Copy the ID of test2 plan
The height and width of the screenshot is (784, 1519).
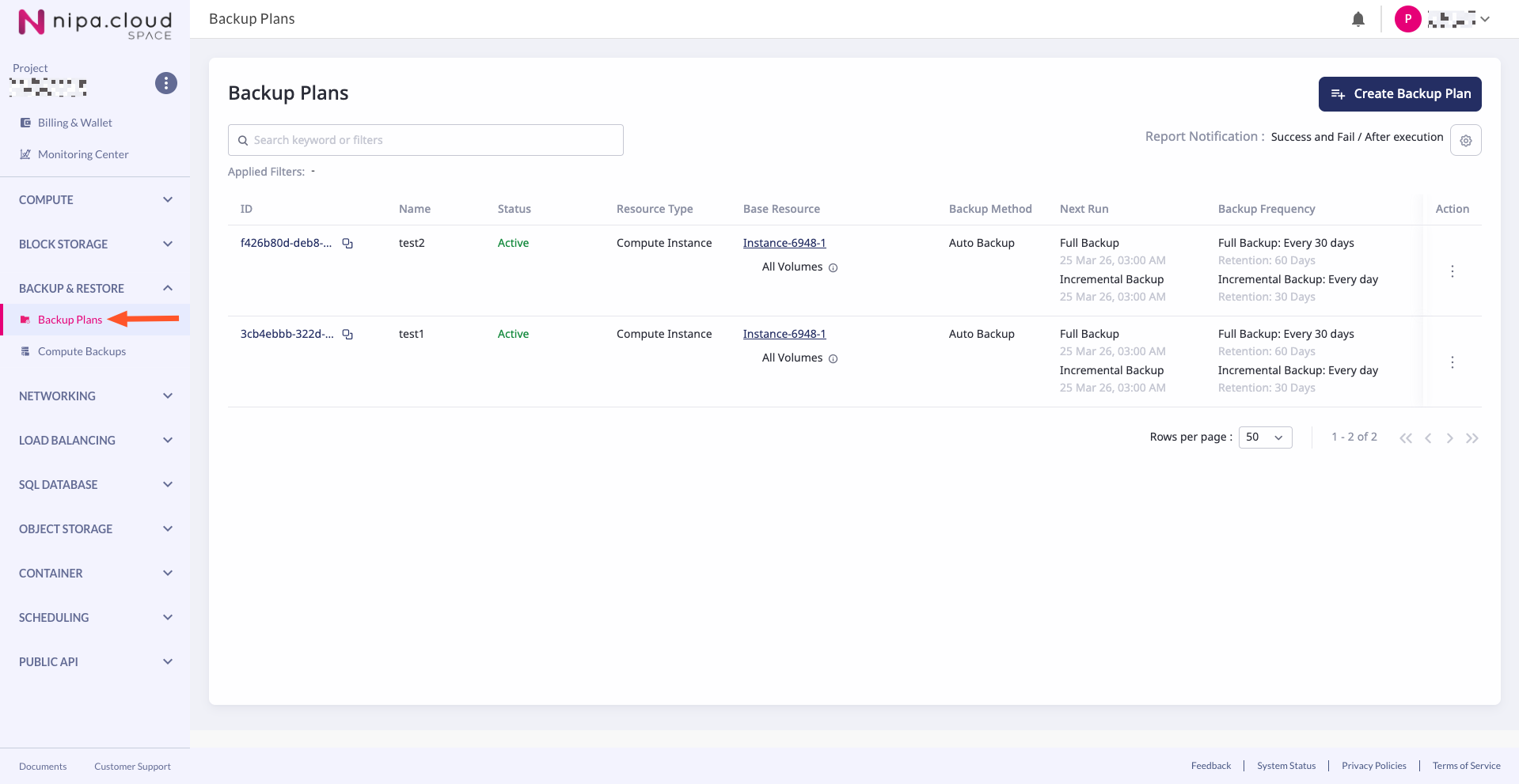point(347,244)
